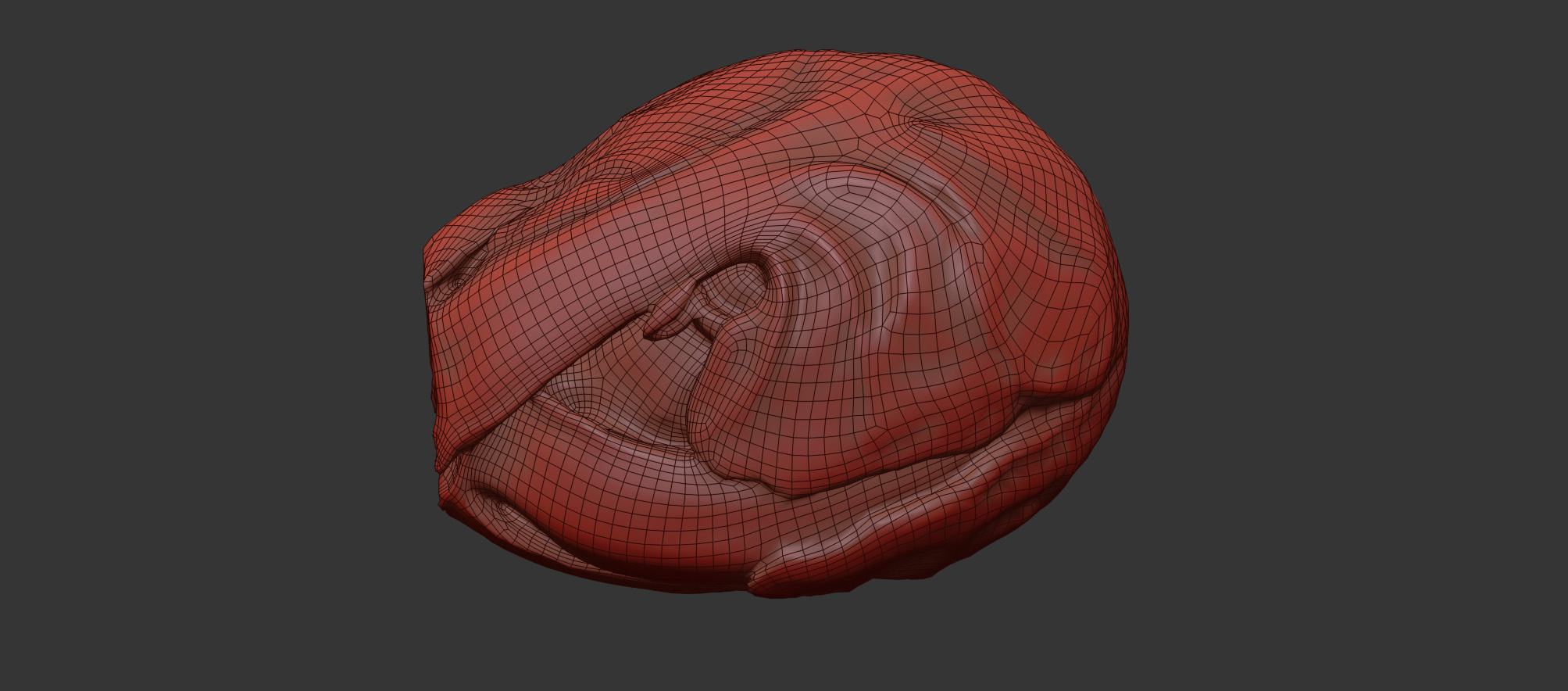Click the empty gray background right of the model
1568x691 pixels.
point(1344,344)
